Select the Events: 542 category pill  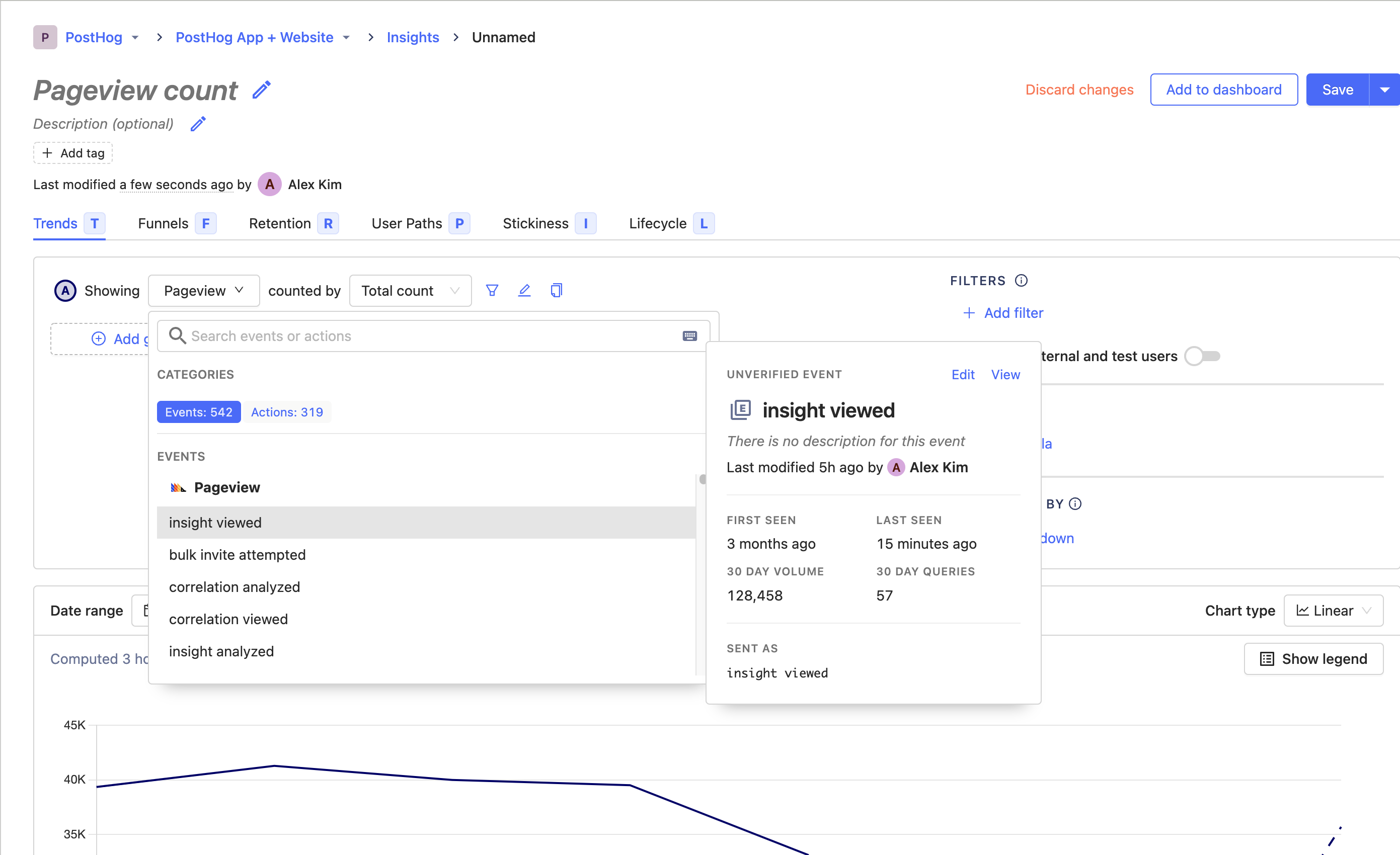[x=198, y=412]
